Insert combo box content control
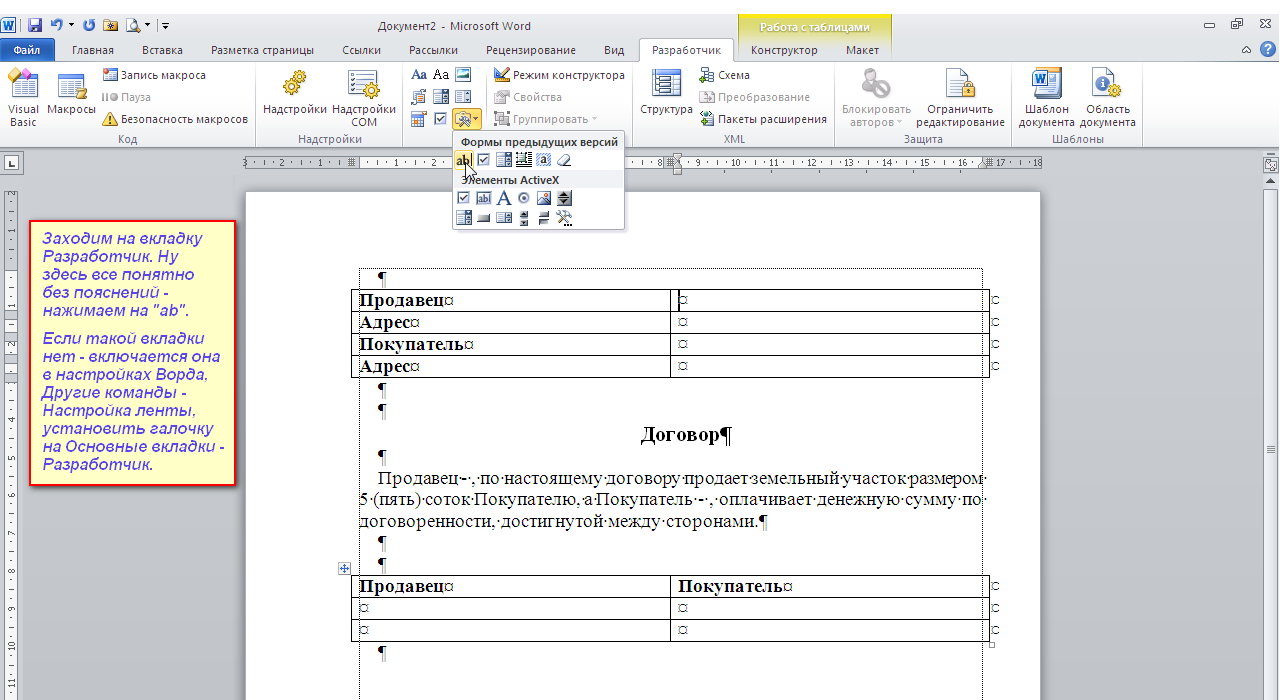The width and height of the screenshot is (1280, 700). (x=441, y=97)
